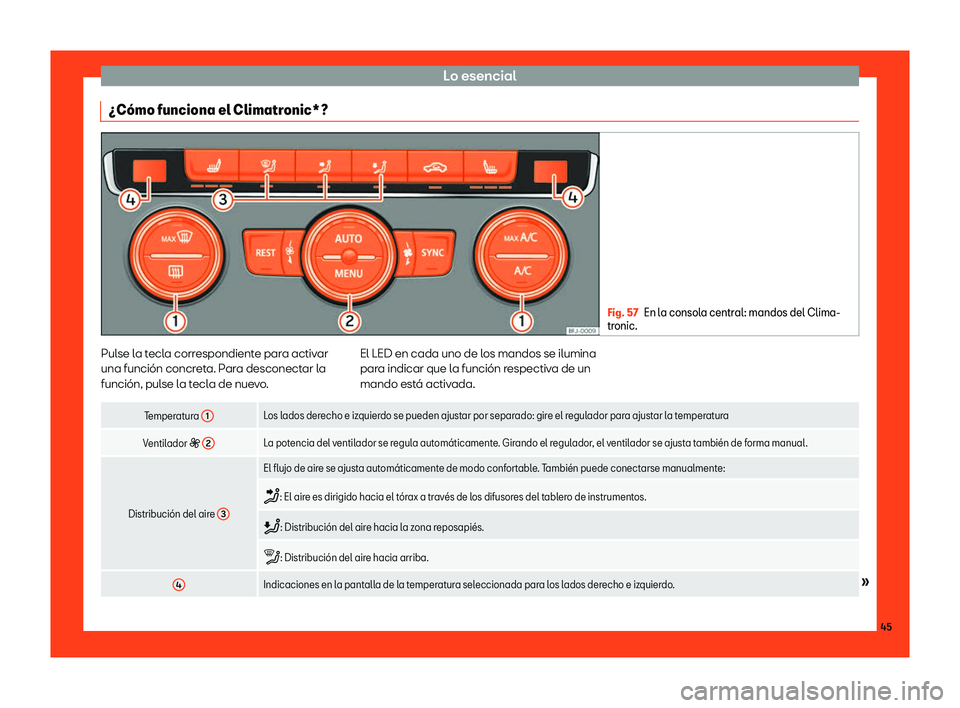
Task: Click the lower A/C label on the right knob
Action: (x=522, y=271)
